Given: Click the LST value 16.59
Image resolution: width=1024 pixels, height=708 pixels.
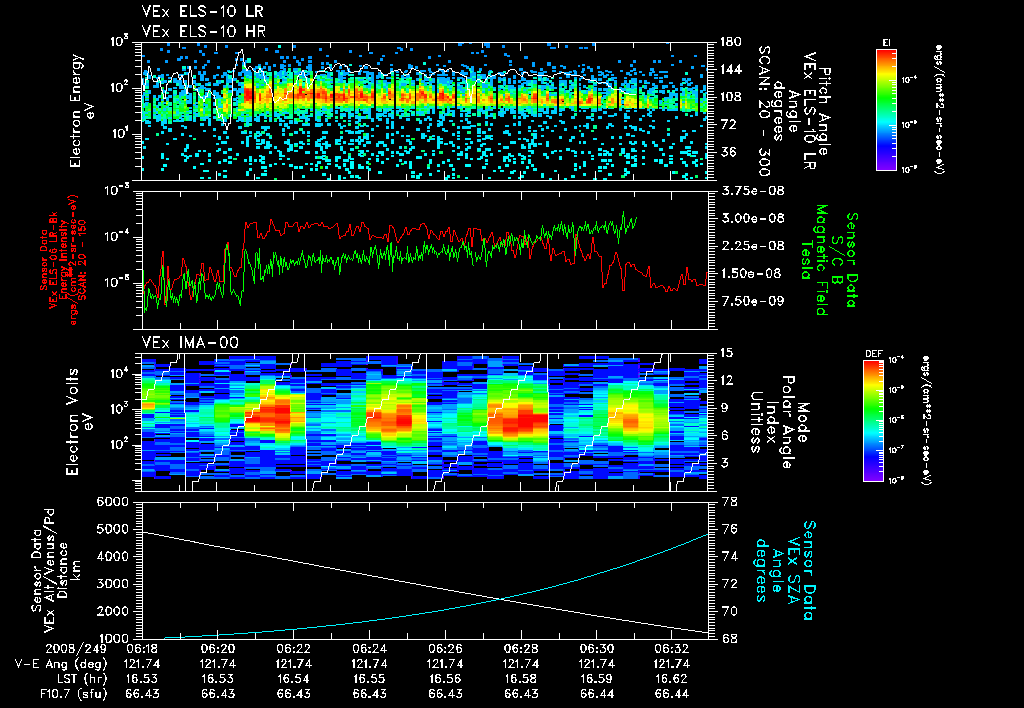Looking at the screenshot, I should pyautogui.click(x=597, y=679).
